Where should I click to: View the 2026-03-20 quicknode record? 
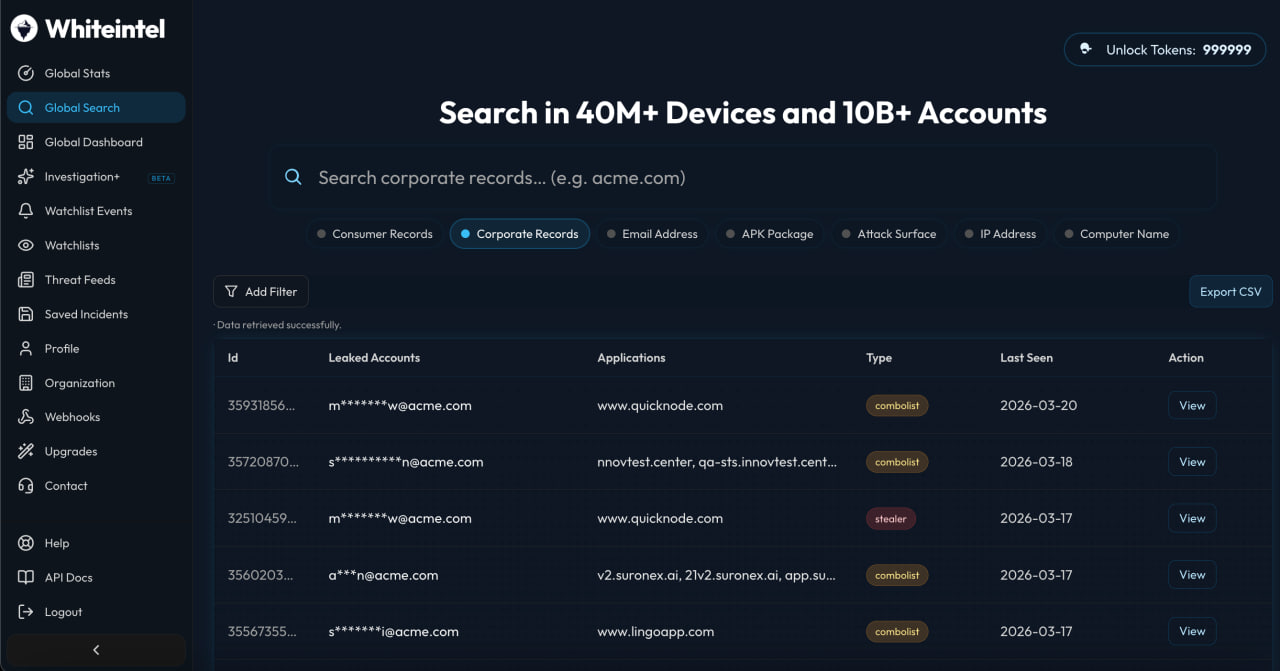pyautogui.click(x=1192, y=406)
